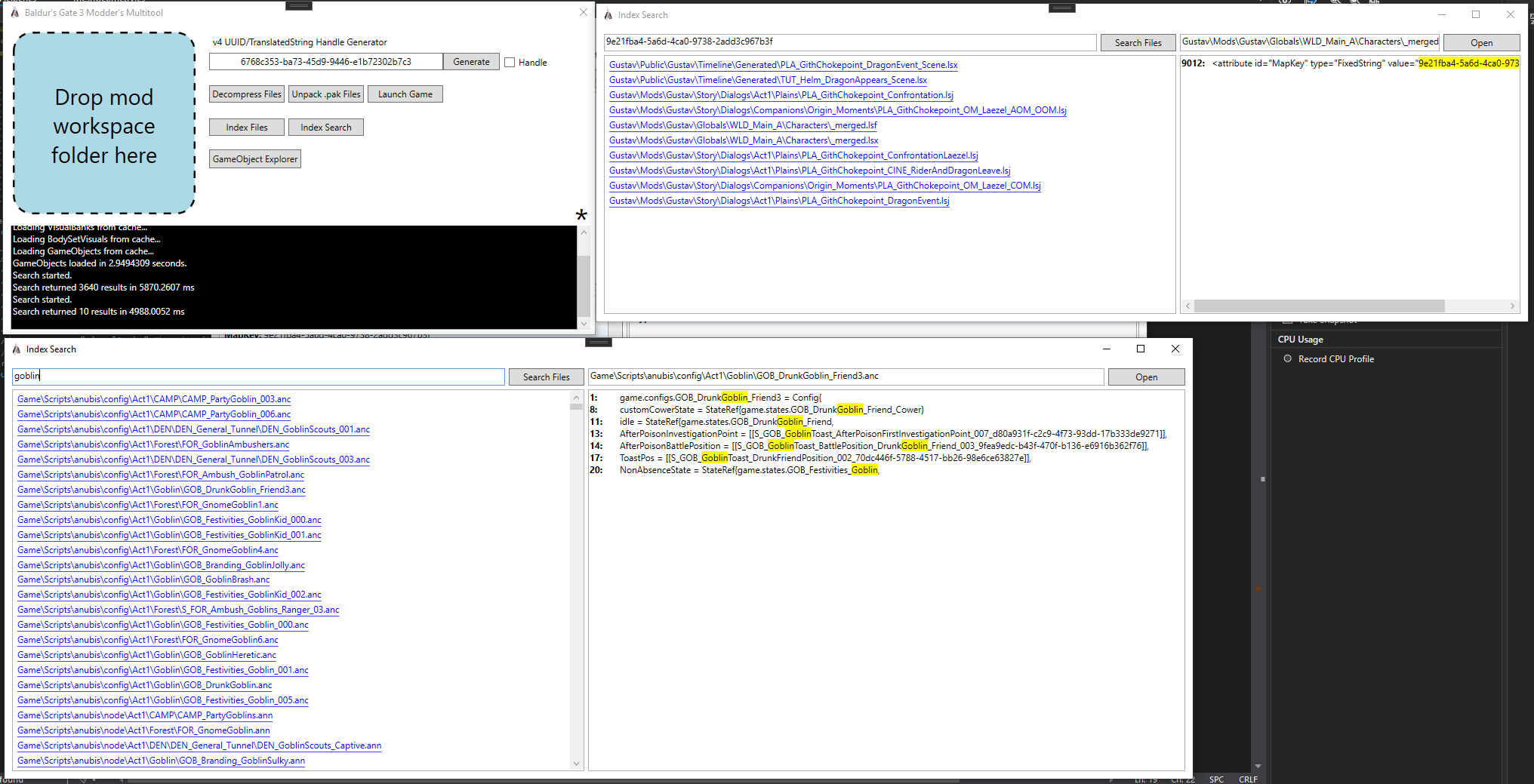
Task: Click the Index Files button
Action: [247, 128]
